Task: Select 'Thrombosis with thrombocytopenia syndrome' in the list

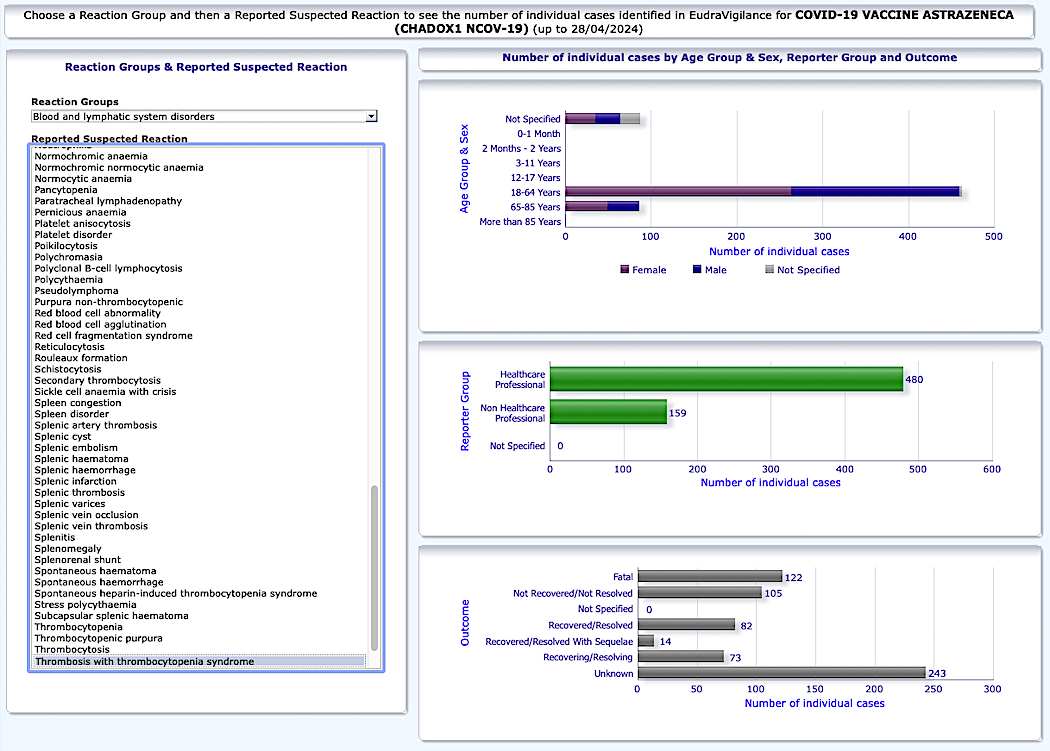Action: click(200, 661)
